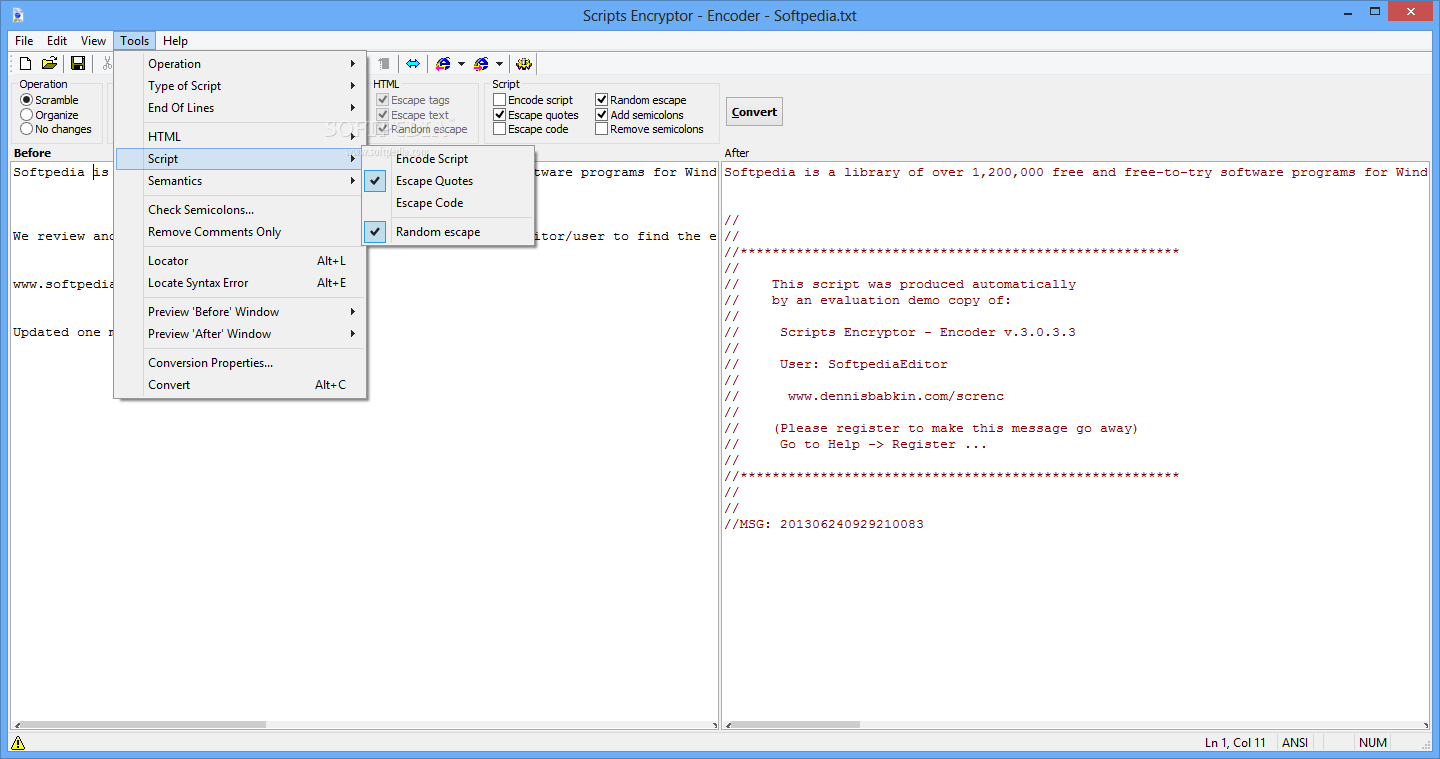Click the Save floppy disk icon
The height and width of the screenshot is (759, 1440).
click(78, 64)
